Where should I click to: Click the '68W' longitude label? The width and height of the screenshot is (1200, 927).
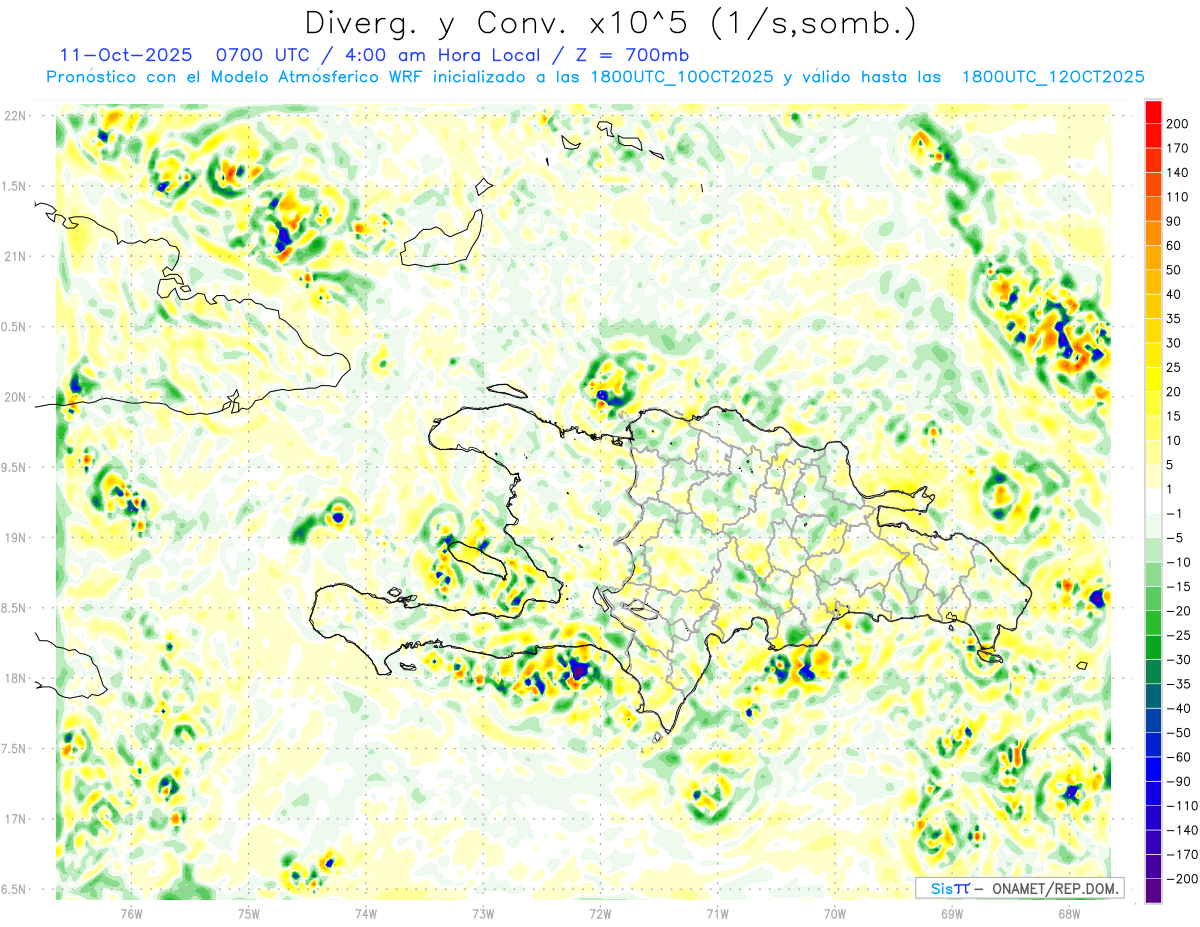point(1069,914)
